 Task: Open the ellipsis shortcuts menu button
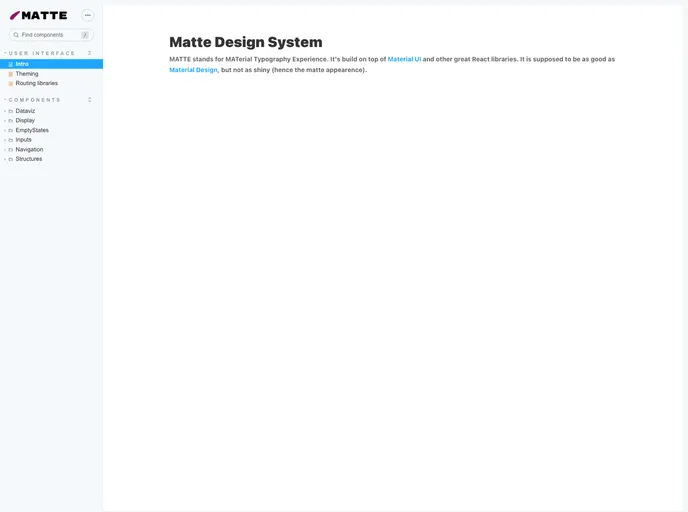tap(88, 15)
